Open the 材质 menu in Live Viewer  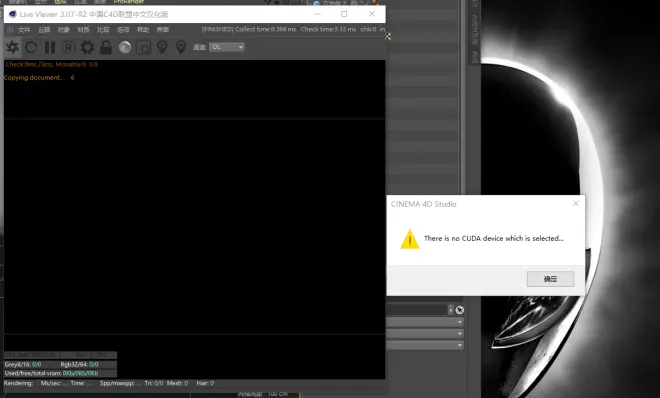[x=83, y=30]
